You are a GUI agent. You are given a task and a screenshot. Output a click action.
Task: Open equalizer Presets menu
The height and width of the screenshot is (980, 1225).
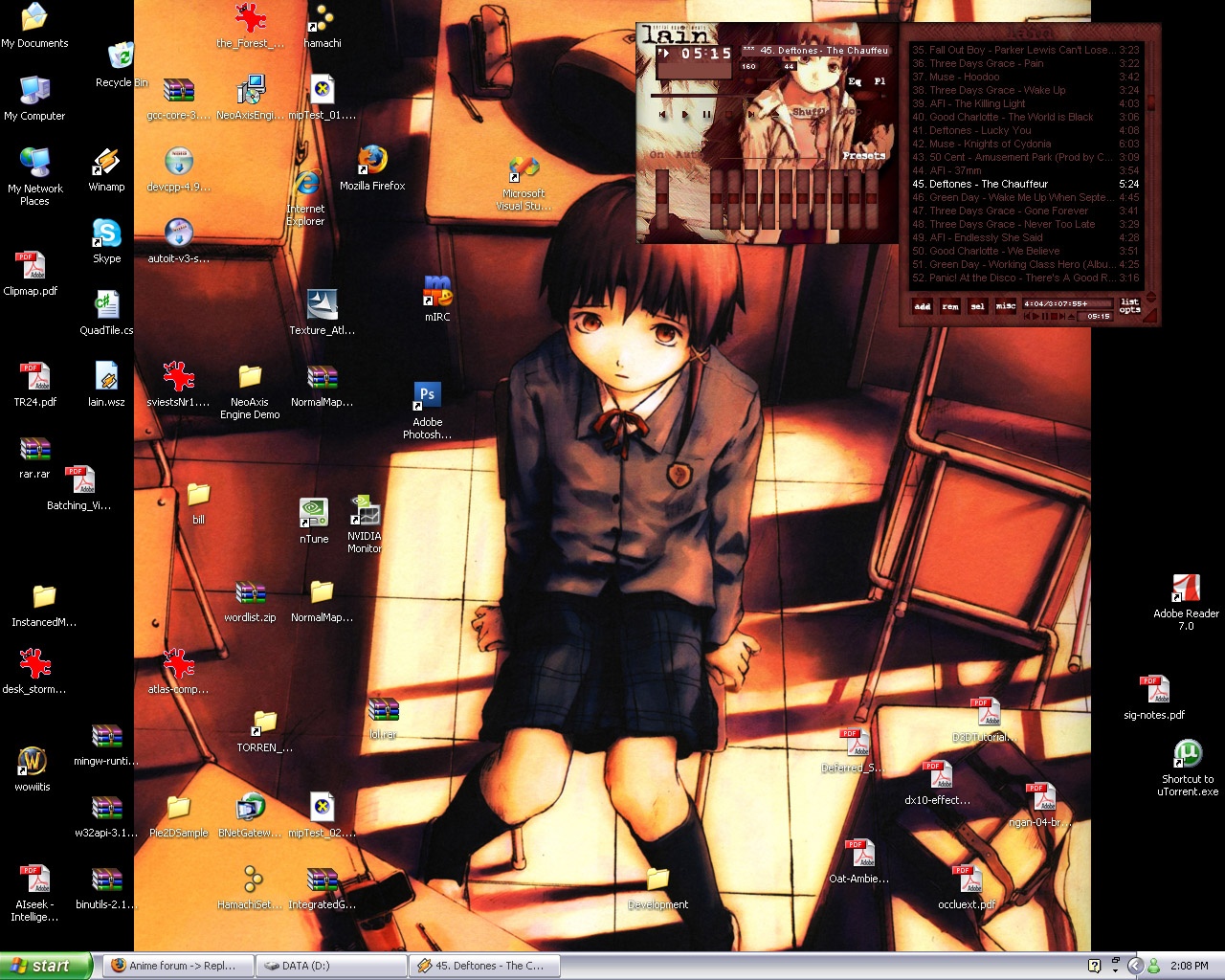coord(864,155)
